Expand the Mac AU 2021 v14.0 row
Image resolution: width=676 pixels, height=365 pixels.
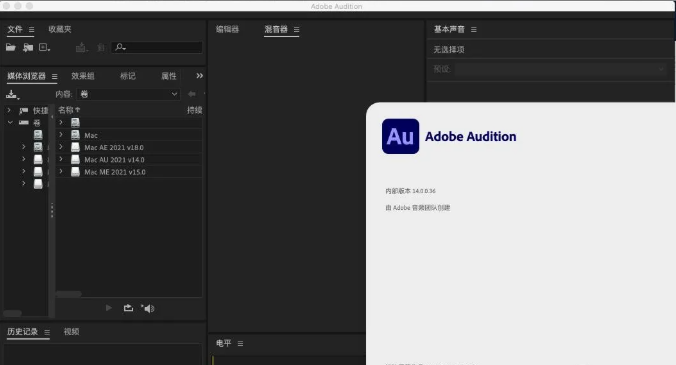coord(61,159)
